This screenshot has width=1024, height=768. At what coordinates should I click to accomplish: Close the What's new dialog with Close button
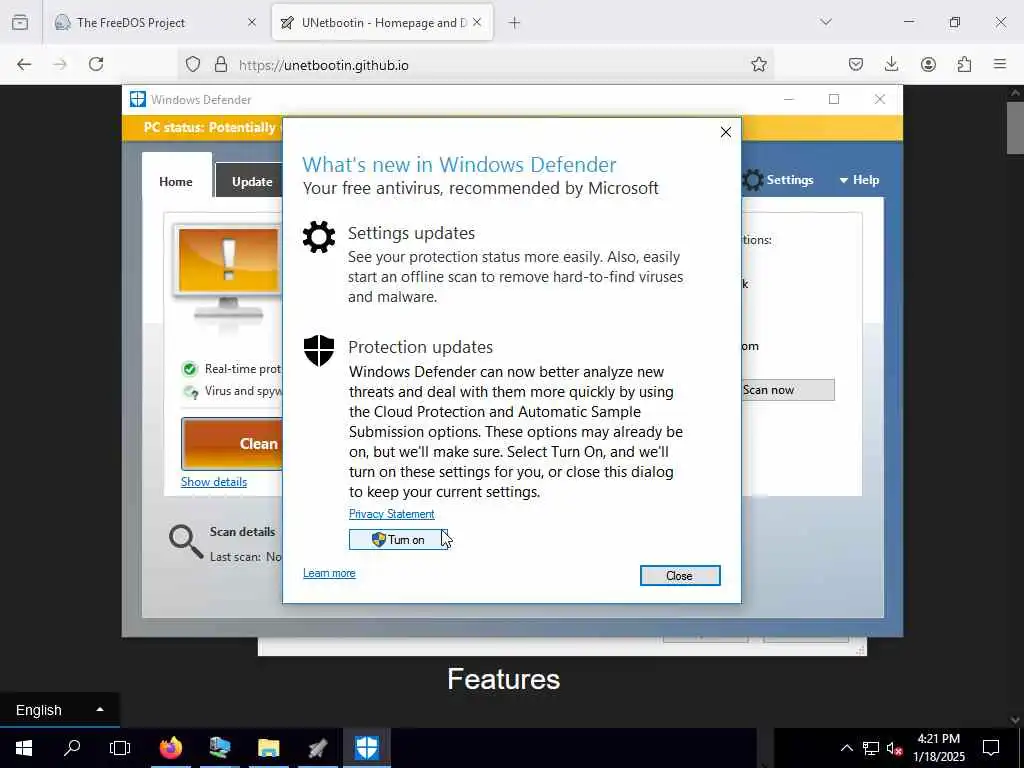(680, 575)
